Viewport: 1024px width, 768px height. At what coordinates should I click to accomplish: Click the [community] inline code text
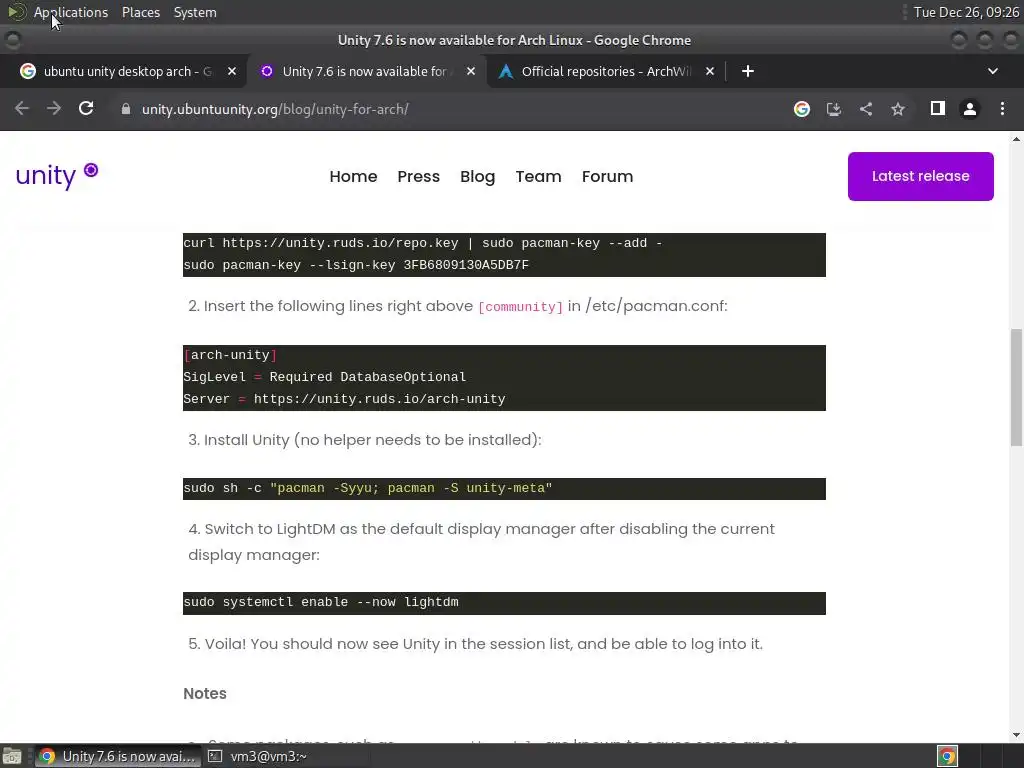[520, 307]
